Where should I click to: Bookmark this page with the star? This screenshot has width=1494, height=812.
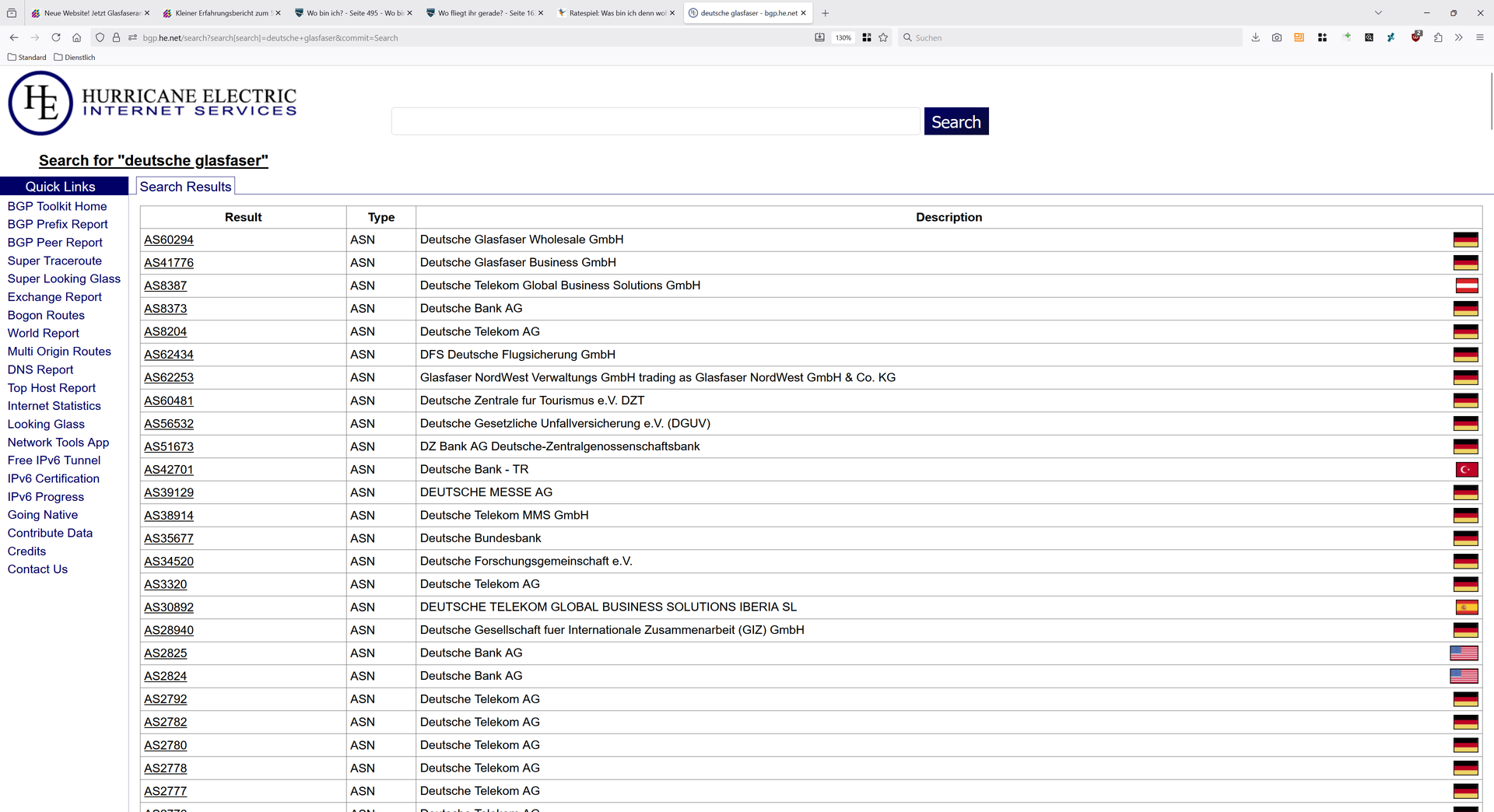[x=883, y=37]
